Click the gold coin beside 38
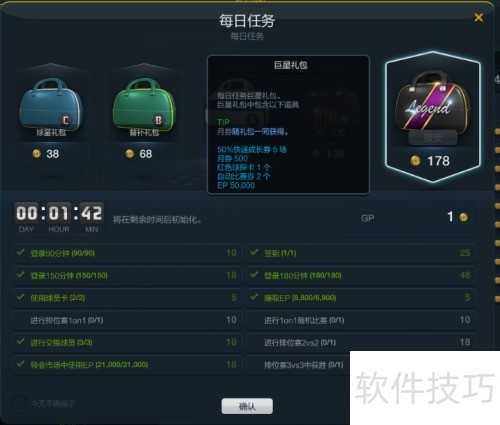The width and height of the screenshot is (500, 425). coord(37,154)
